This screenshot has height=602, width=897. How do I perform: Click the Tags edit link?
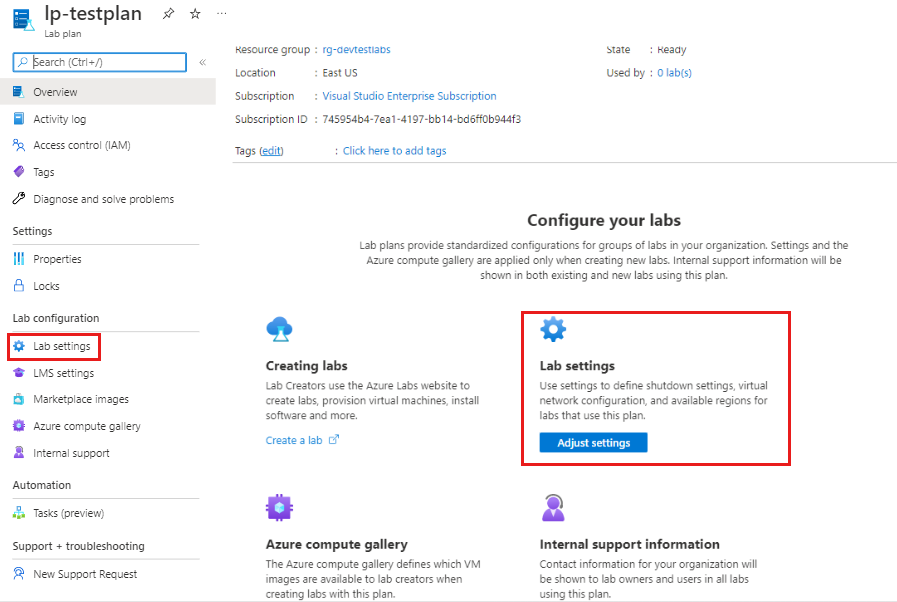point(271,150)
